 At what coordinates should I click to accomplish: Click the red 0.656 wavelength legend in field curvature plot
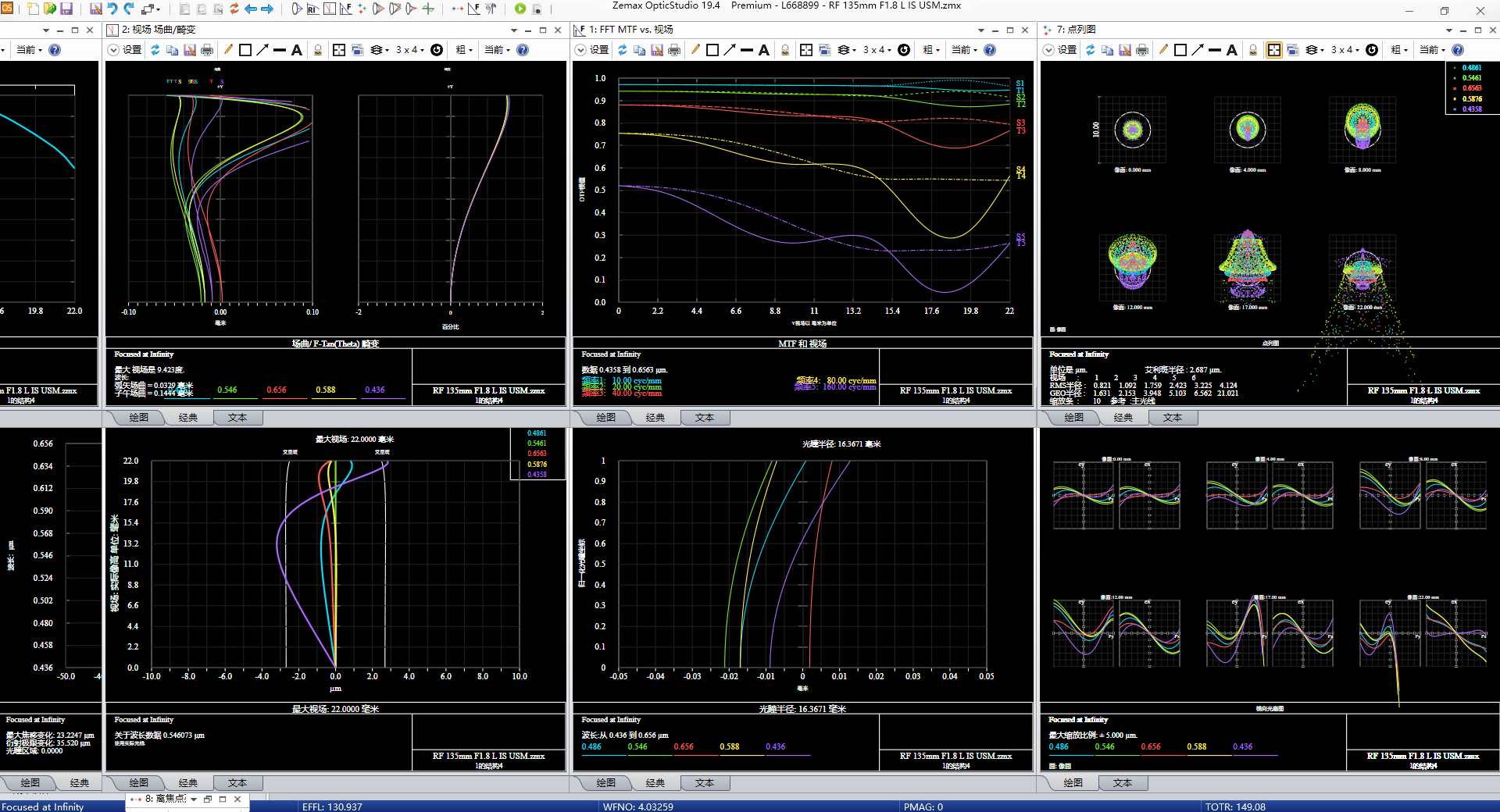pyautogui.click(x=277, y=390)
